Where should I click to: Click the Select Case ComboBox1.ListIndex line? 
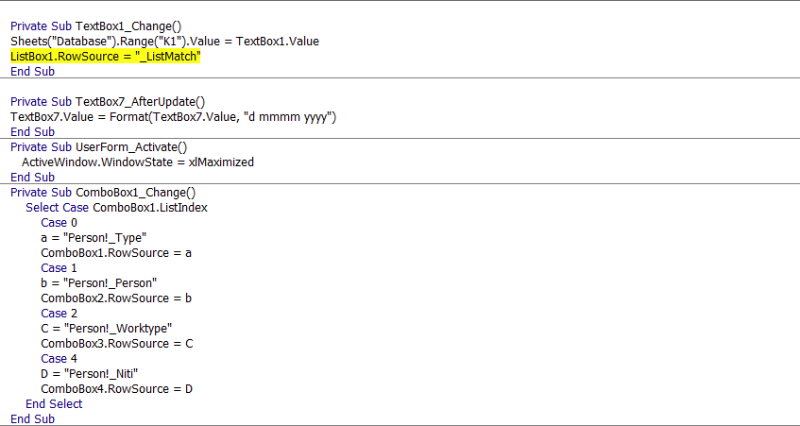click(116, 207)
